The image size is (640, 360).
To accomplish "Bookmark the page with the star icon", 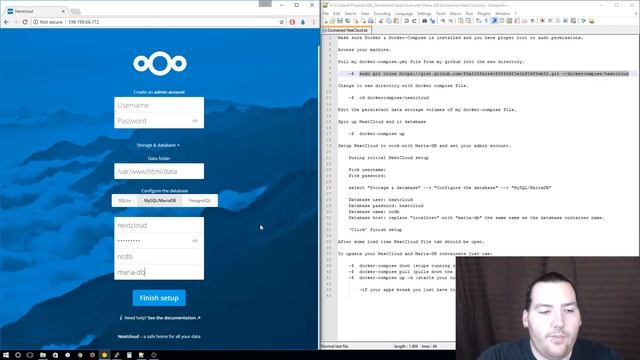I will pyautogui.click(x=281, y=22).
